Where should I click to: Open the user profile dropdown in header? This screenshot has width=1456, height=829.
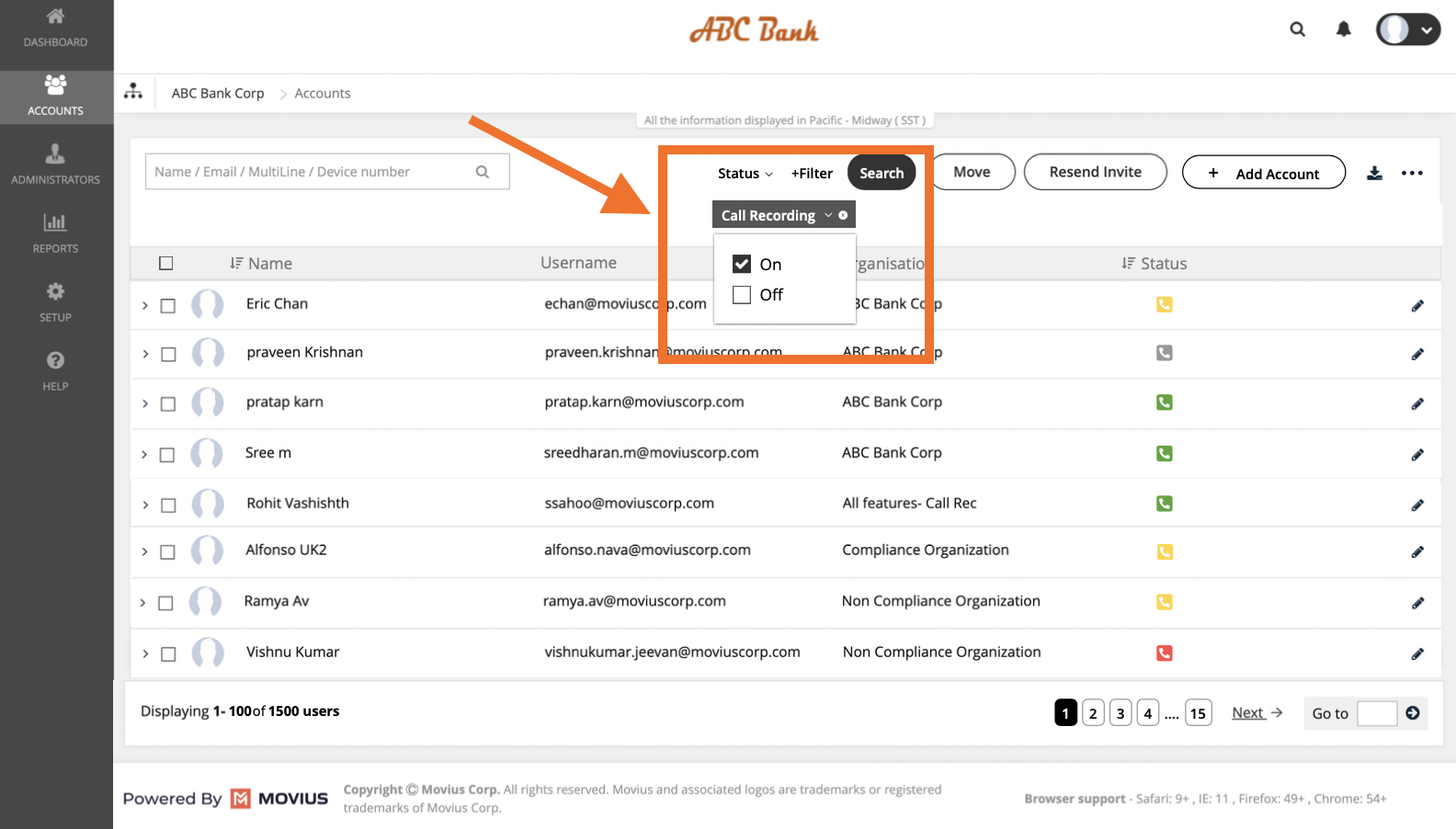[1408, 29]
